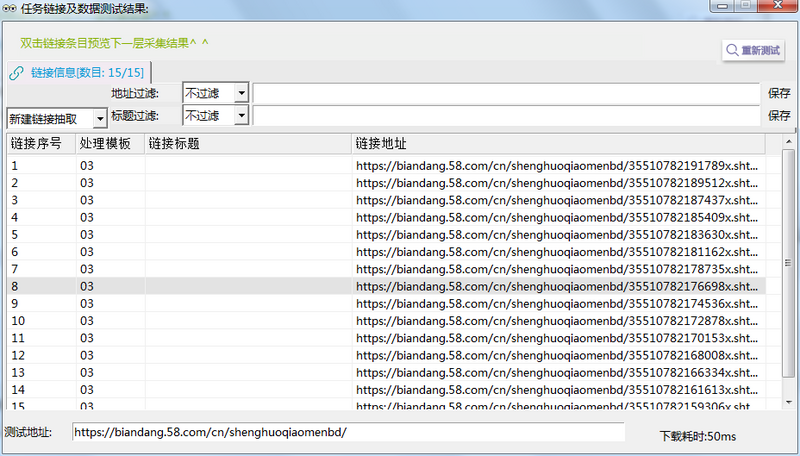This screenshot has width=800, height=456.
Task: Click the 03 template cell in row 3
Action: coord(110,200)
